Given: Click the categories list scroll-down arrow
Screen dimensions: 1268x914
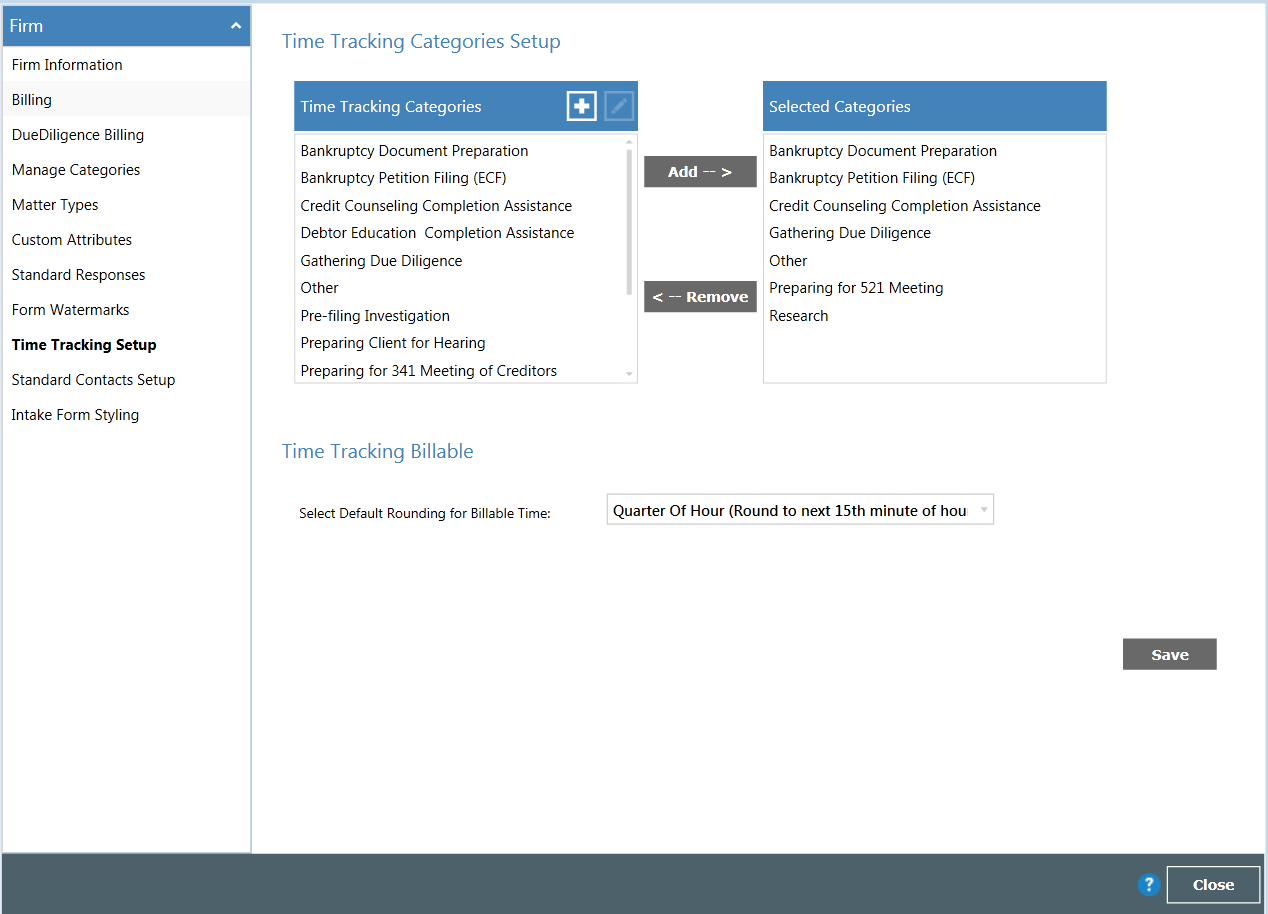Looking at the screenshot, I should [630, 372].
